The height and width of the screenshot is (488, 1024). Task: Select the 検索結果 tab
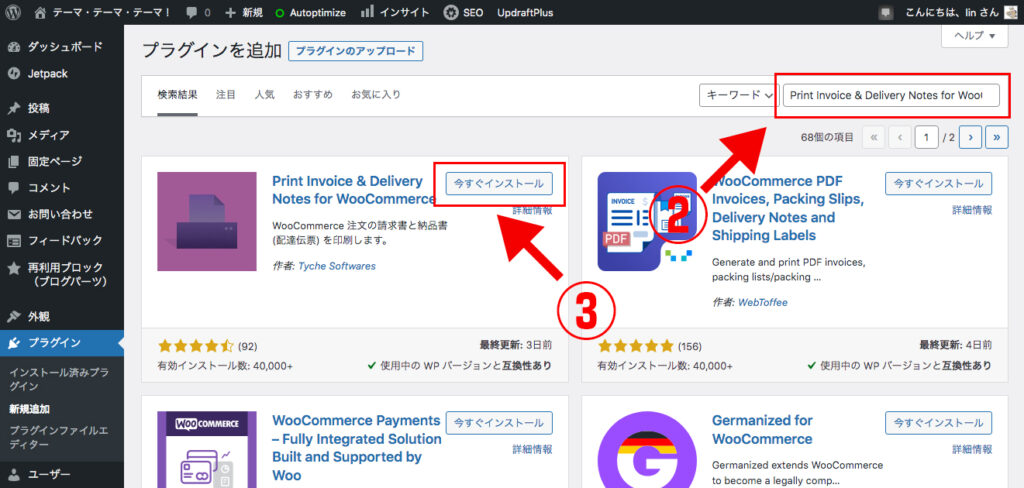(x=178, y=95)
